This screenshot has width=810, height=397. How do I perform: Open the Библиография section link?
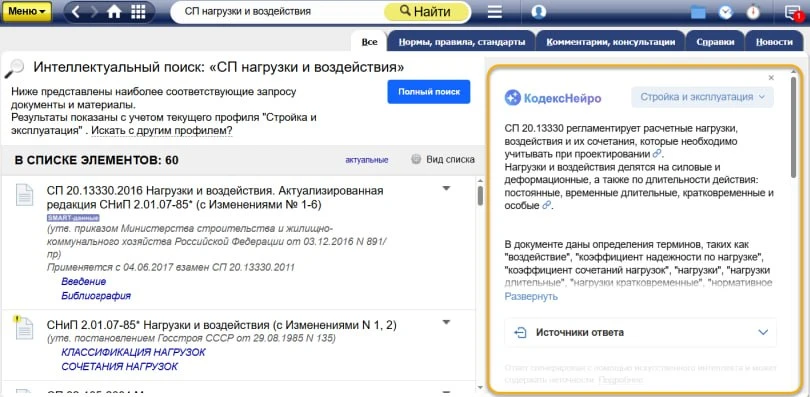click(96, 296)
